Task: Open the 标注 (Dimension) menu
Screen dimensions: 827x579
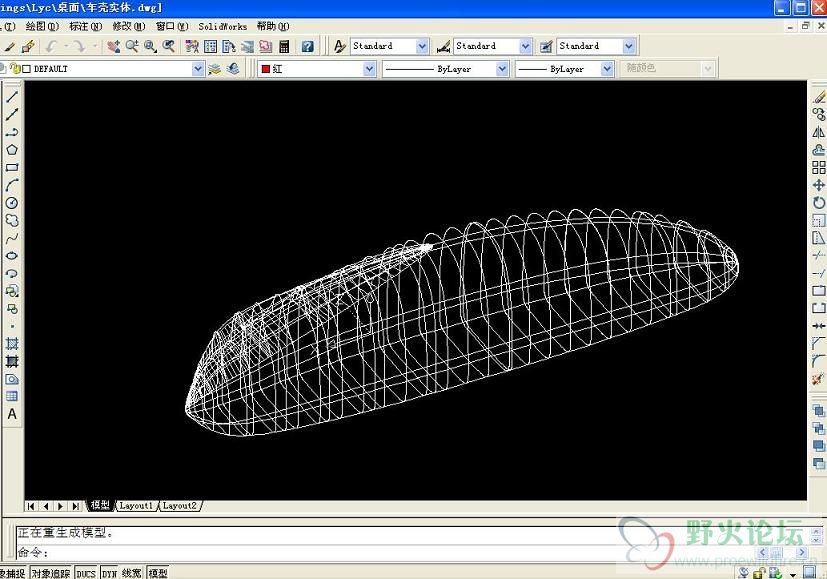Action: (x=85, y=26)
